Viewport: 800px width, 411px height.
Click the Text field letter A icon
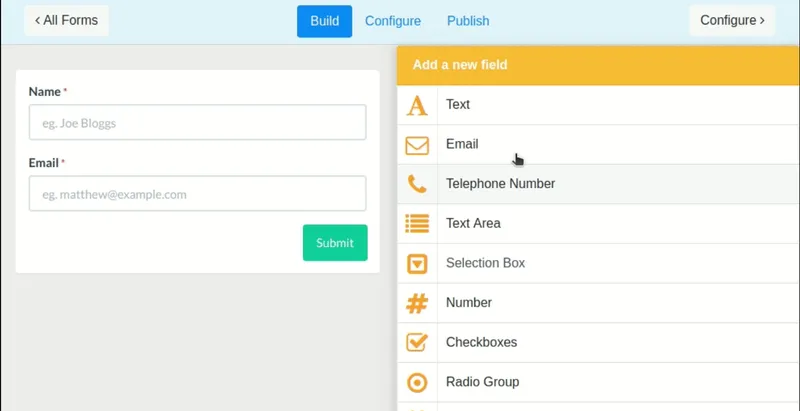pyautogui.click(x=417, y=105)
